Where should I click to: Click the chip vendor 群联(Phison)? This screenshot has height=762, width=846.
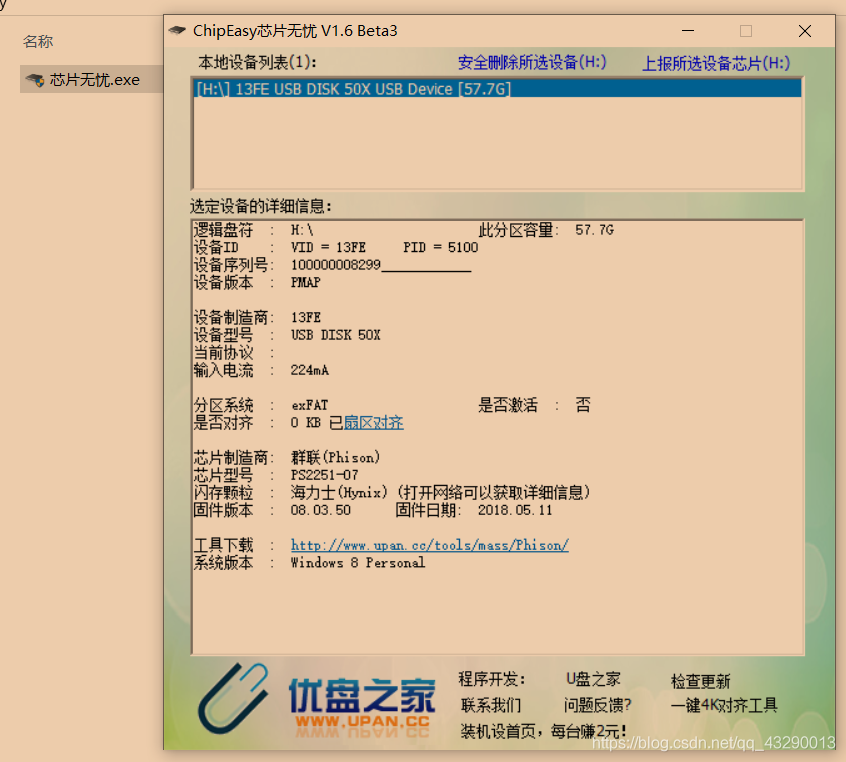336,458
